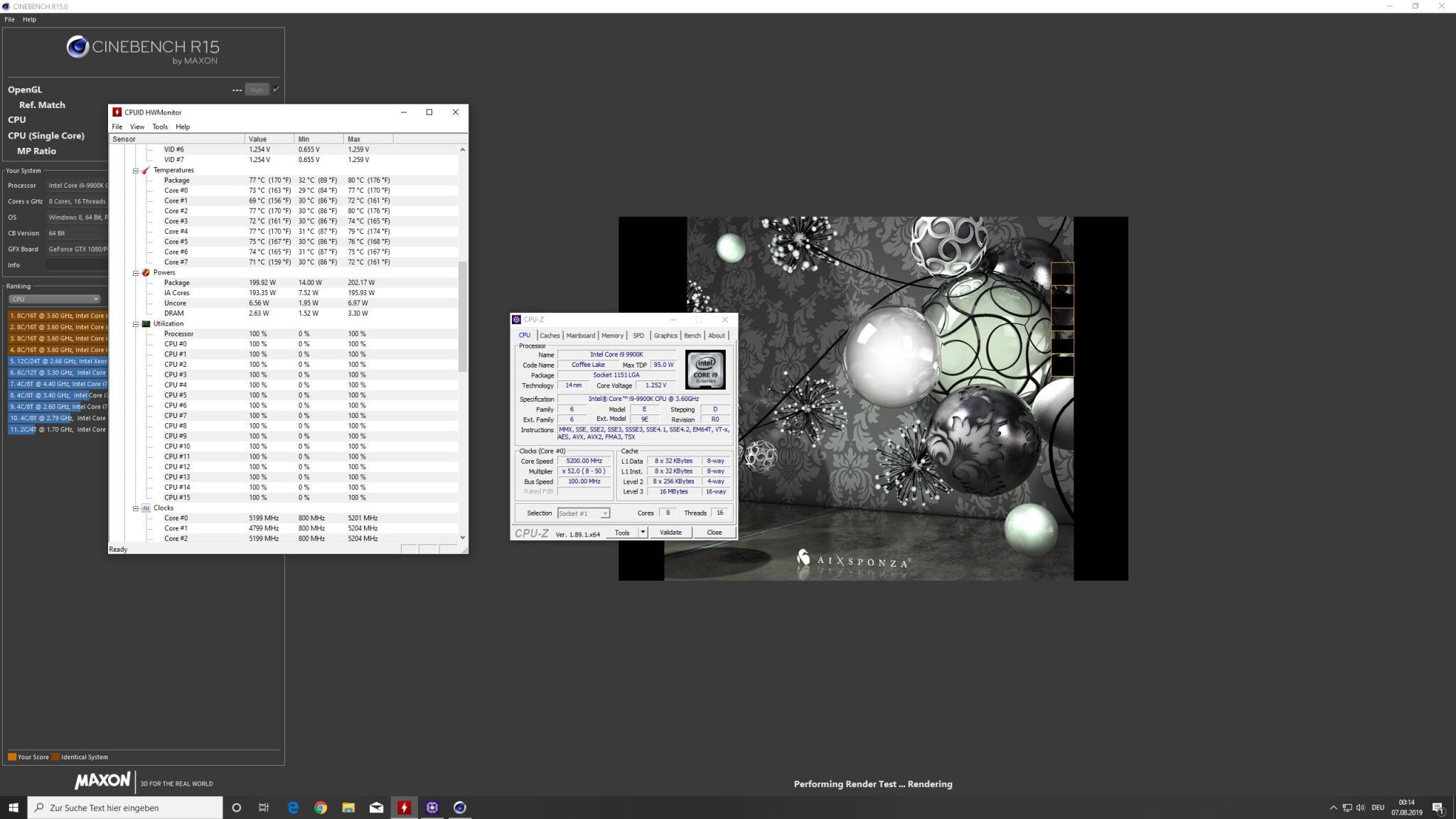Click the Temperatures thermometer icon in HWMonitor

point(146,171)
